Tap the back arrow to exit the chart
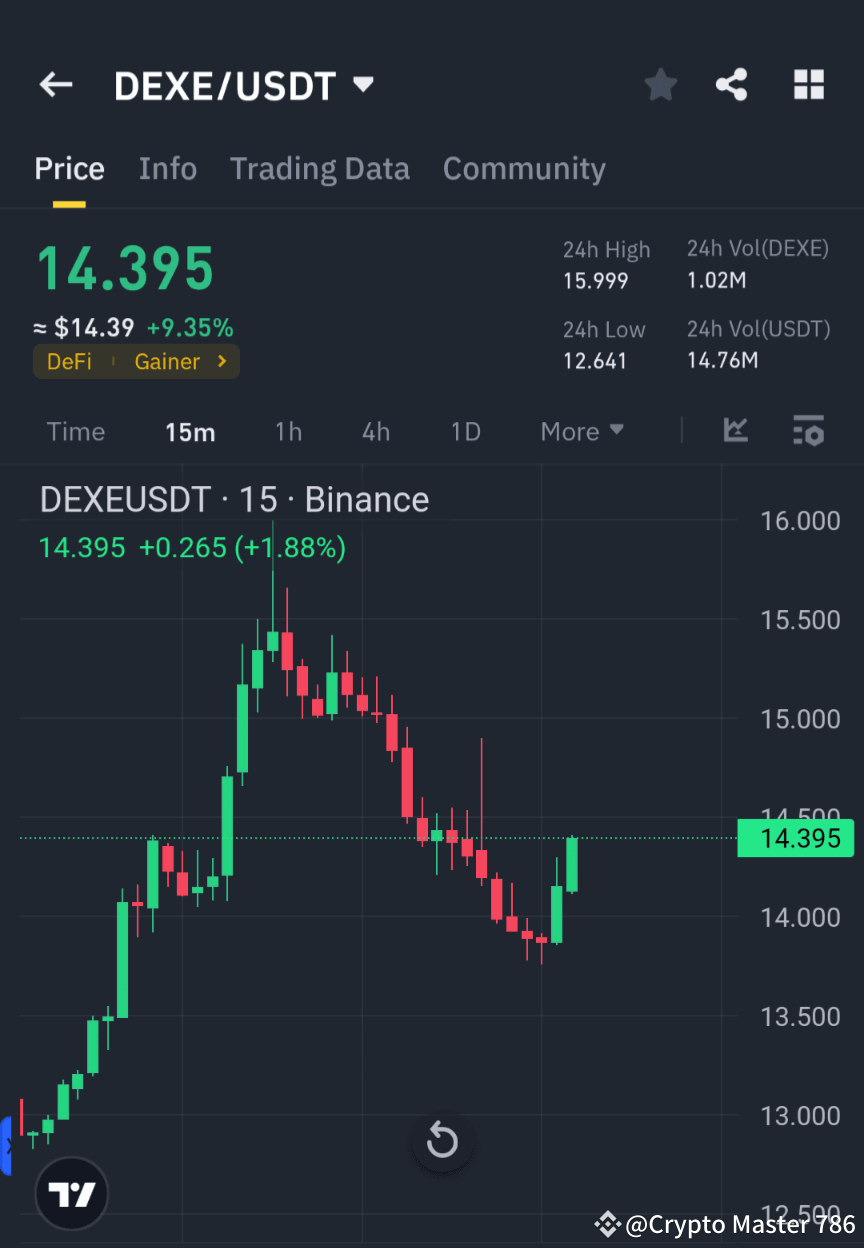 coord(55,85)
